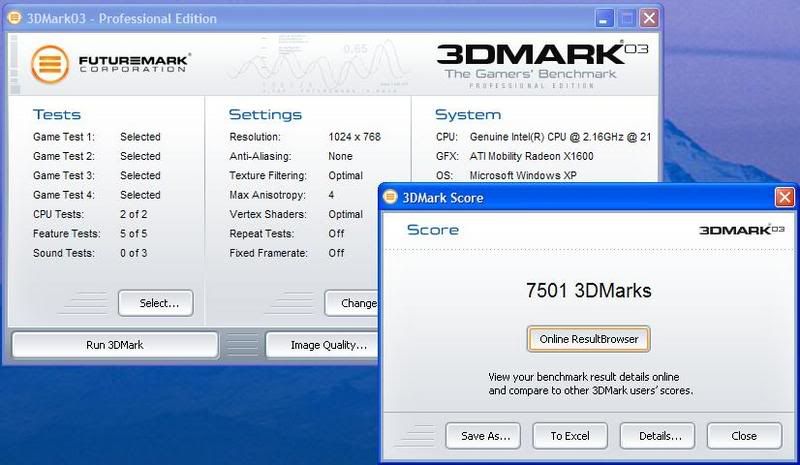Viewport: 800px width, 465px height.
Task: Click the Settings section heading
Action: point(265,115)
